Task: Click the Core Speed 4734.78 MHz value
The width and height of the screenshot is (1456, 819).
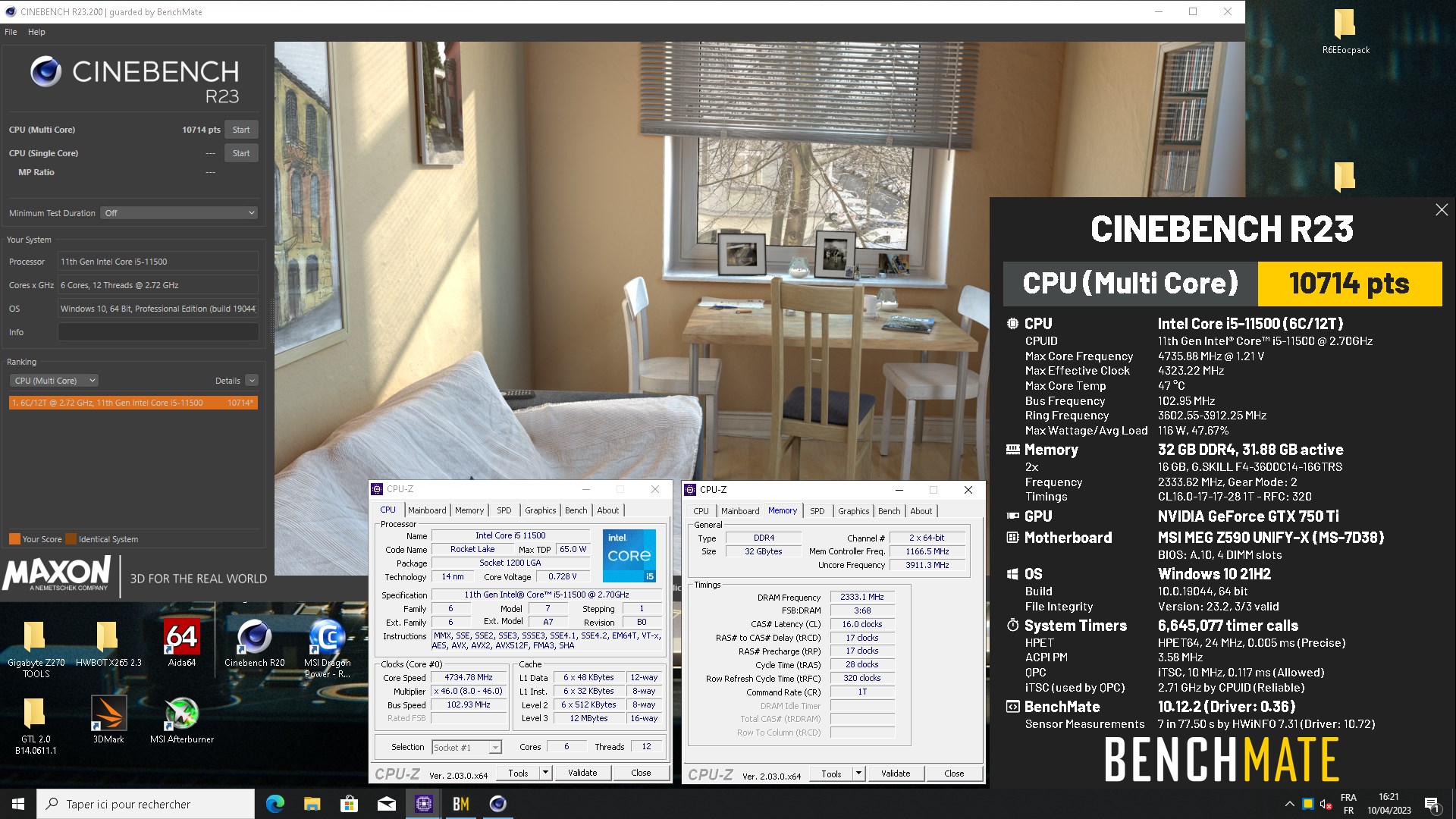Action: tap(469, 678)
